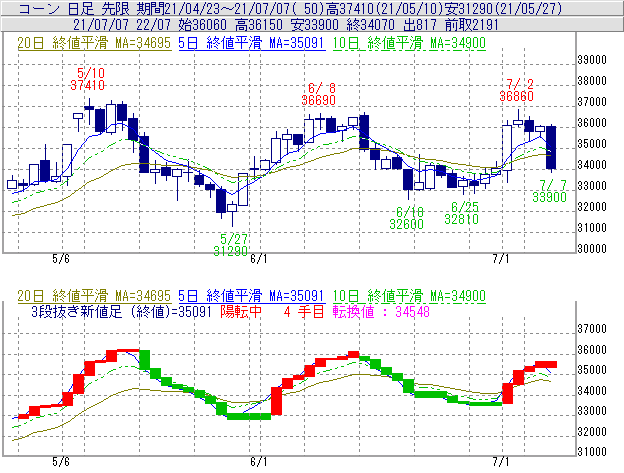This screenshot has height=473, width=624.
Task: Click the 6/1 date label under lower chart
Action: (x=259, y=462)
